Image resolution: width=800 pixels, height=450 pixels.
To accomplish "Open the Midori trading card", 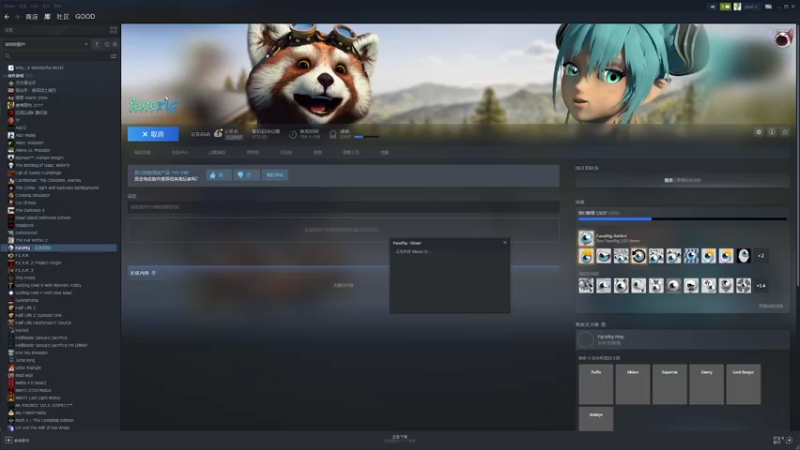I will [633, 384].
